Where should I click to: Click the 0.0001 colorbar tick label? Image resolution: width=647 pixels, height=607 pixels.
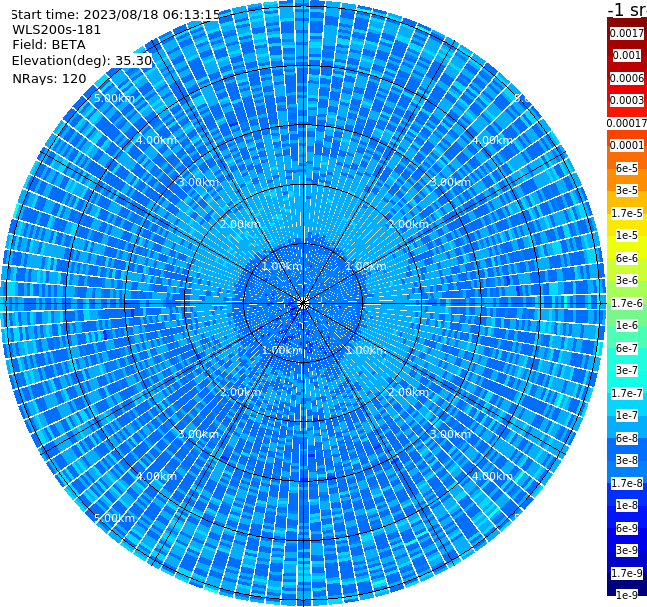(627, 145)
